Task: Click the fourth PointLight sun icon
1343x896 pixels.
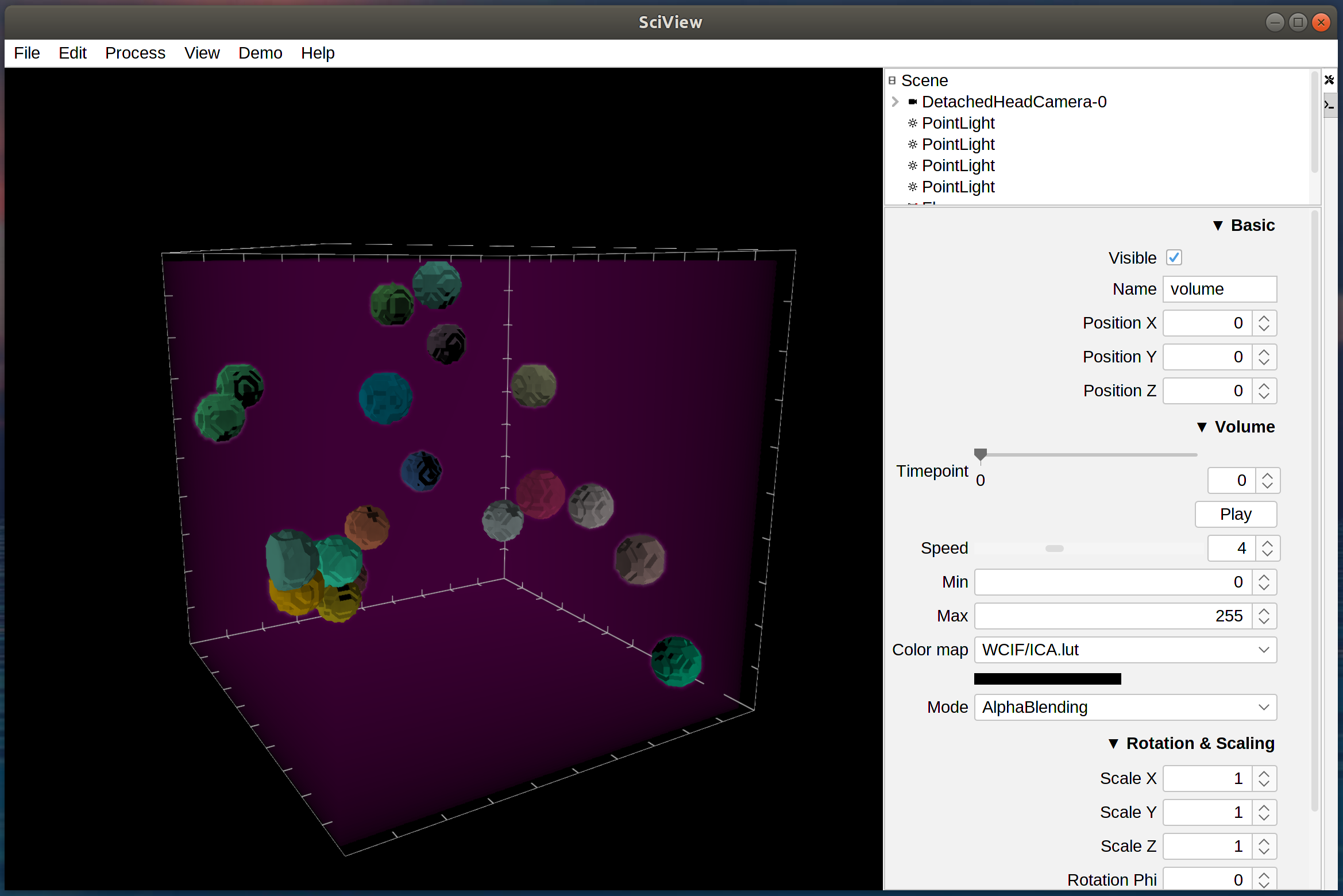Action: click(x=912, y=187)
